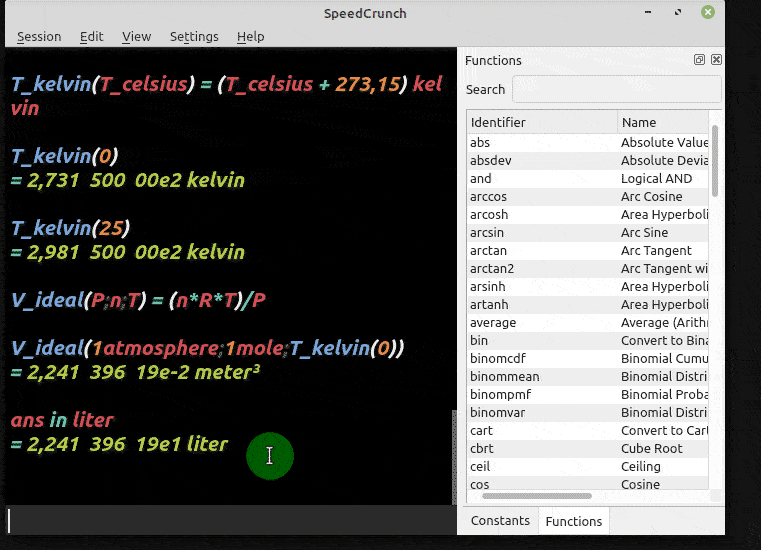The width and height of the screenshot is (761, 550).
Task: Sort by the Identifier column header
Action: (542, 122)
